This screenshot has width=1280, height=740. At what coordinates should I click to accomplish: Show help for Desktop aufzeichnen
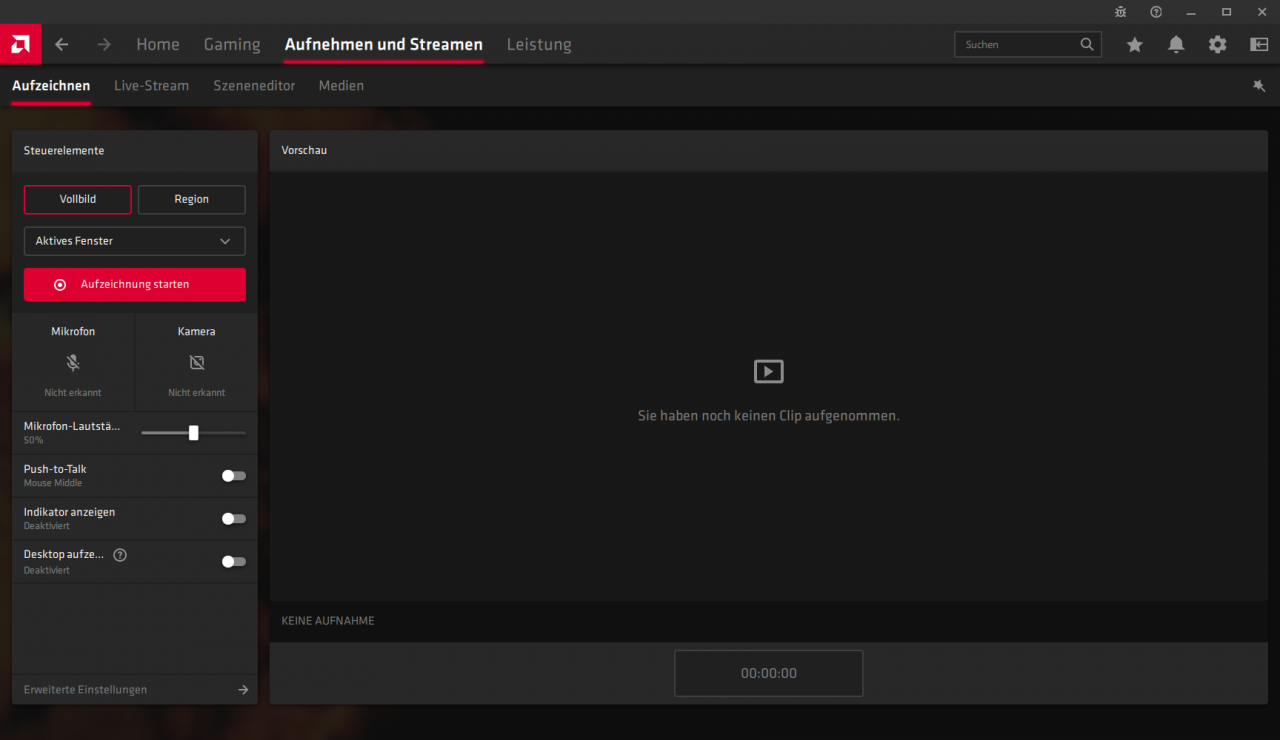point(120,555)
